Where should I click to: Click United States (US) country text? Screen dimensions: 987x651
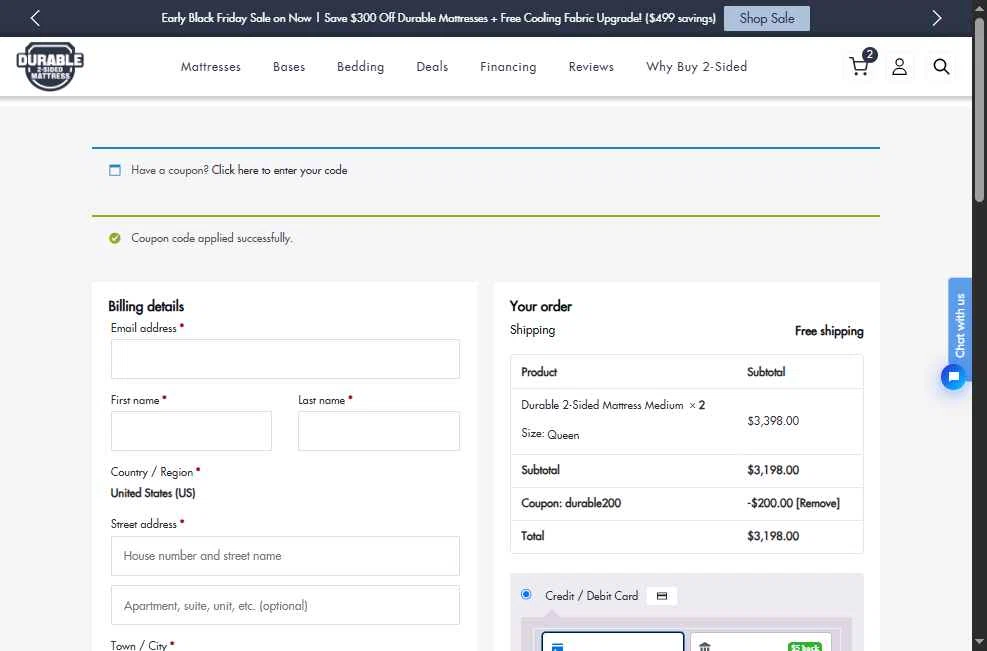(x=153, y=493)
